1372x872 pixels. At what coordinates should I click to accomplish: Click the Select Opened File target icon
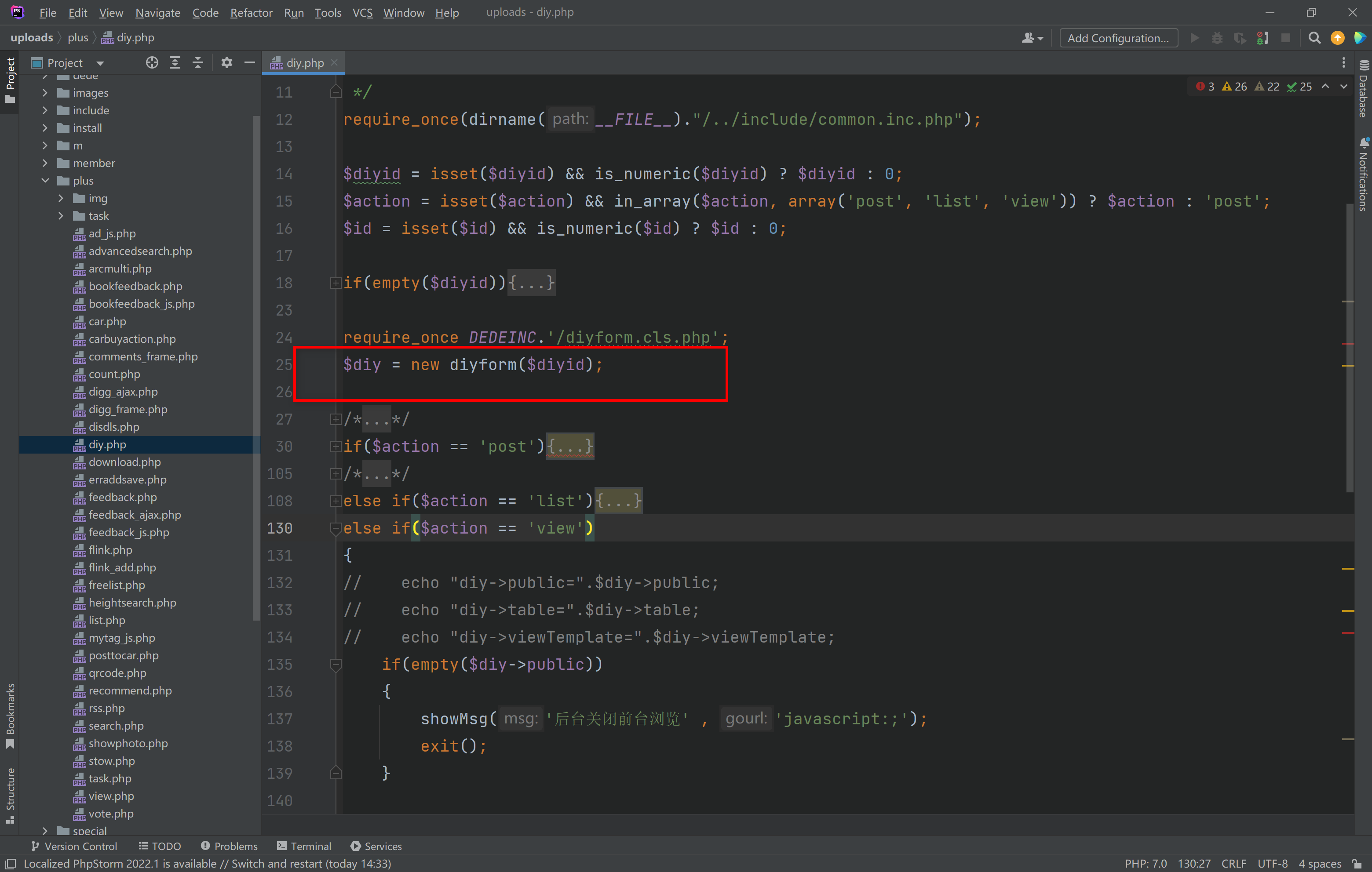(x=152, y=63)
